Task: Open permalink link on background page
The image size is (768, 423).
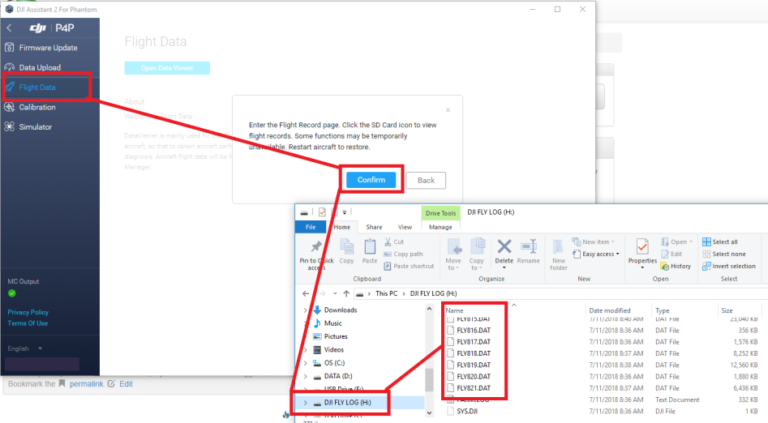Action: tap(86, 384)
